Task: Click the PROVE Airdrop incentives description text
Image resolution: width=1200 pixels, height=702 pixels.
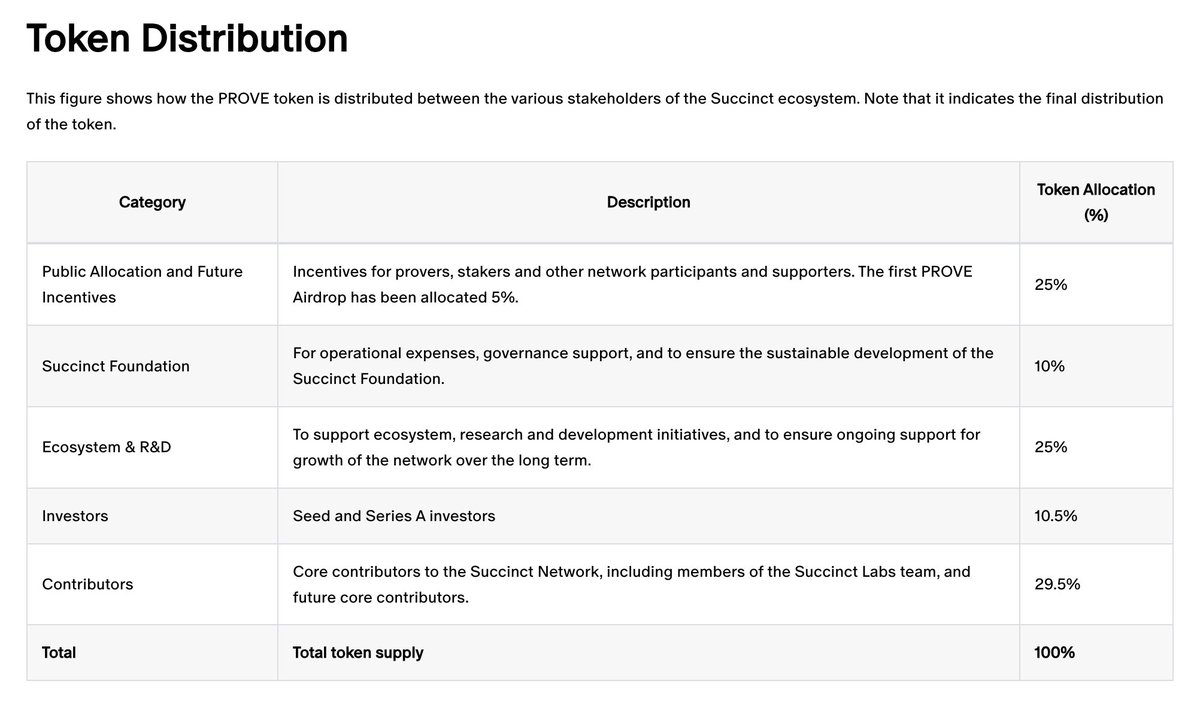Action: click(632, 284)
